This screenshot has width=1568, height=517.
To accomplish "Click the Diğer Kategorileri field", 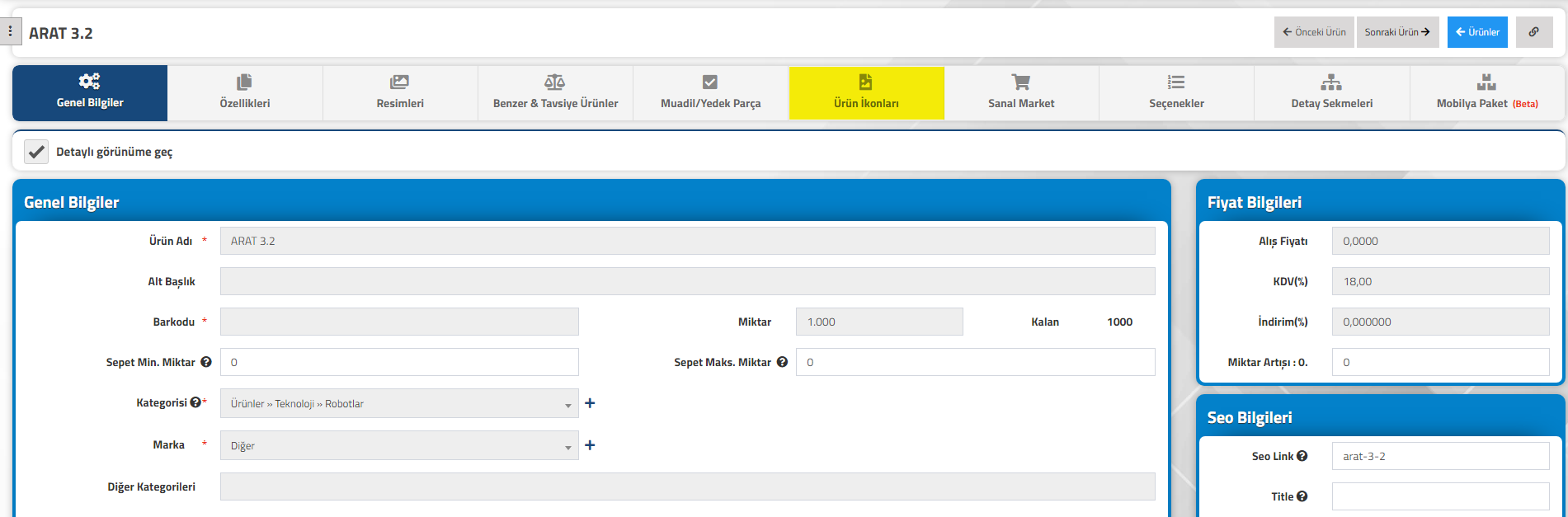I will [687, 486].
